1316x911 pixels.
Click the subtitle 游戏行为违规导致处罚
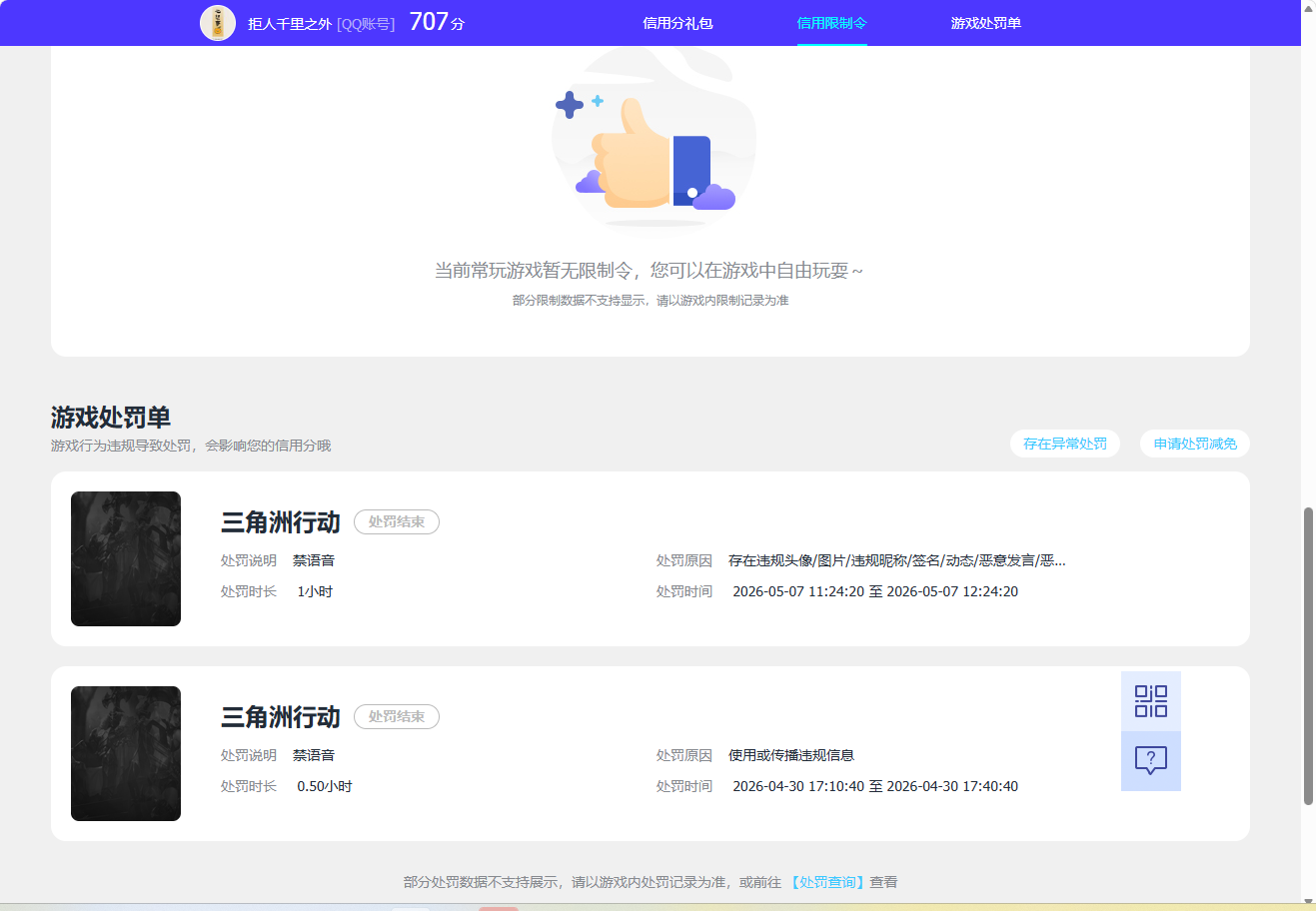click(x=191, y=446)
